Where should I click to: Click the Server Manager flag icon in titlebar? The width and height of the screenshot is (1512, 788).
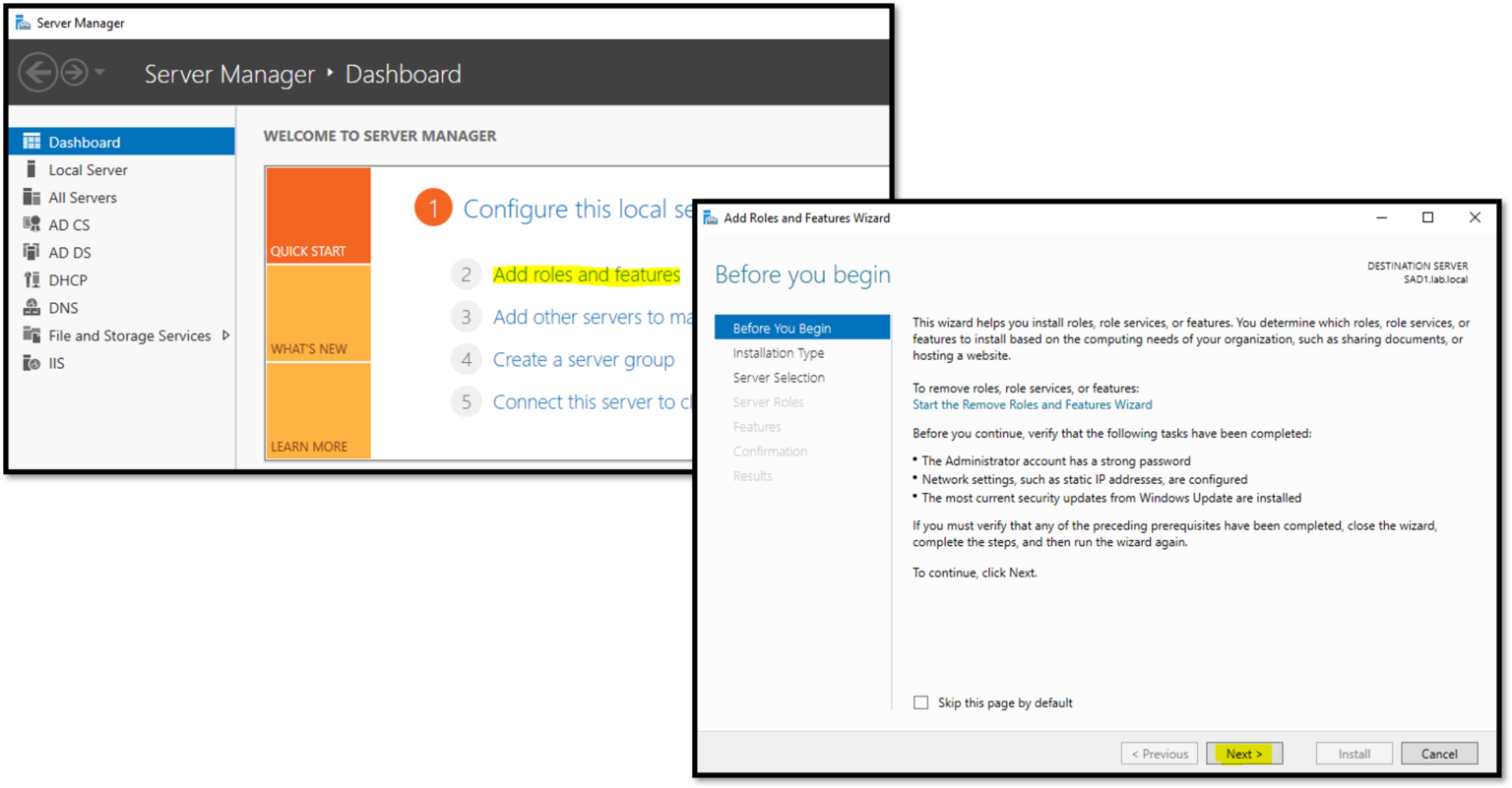(22, 22)
